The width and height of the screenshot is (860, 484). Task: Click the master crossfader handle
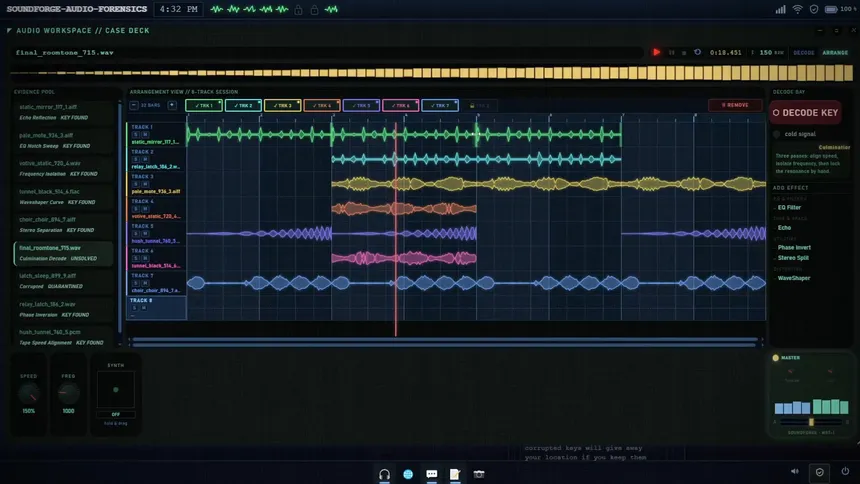click(x=811, y=422)
